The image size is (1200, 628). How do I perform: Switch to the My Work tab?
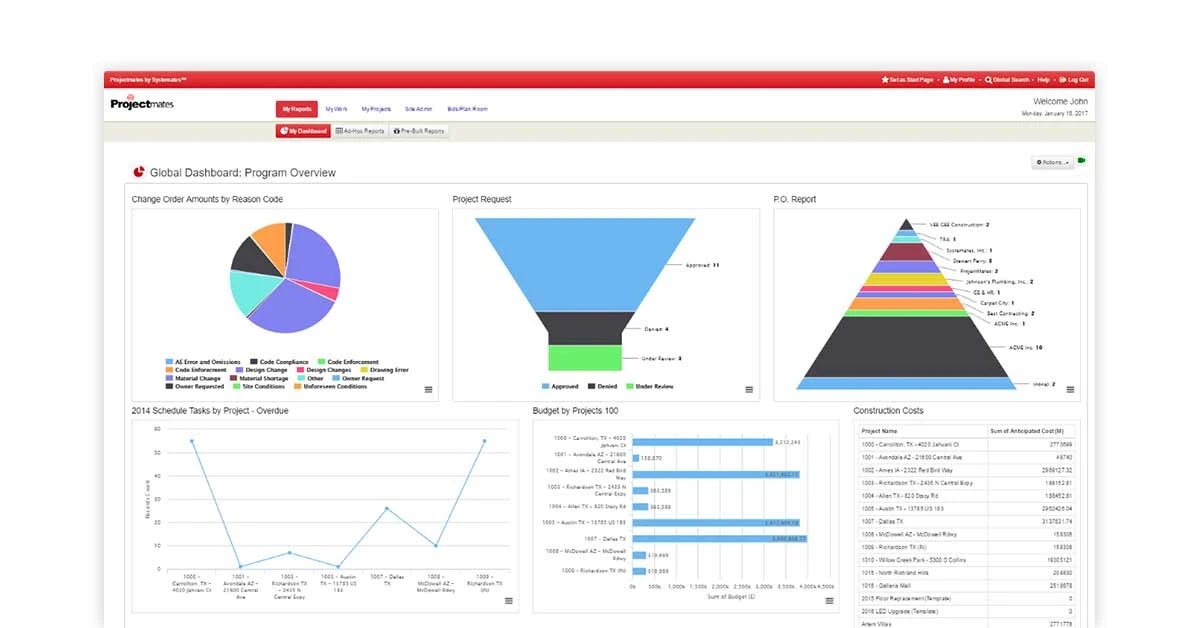point(337,108)
